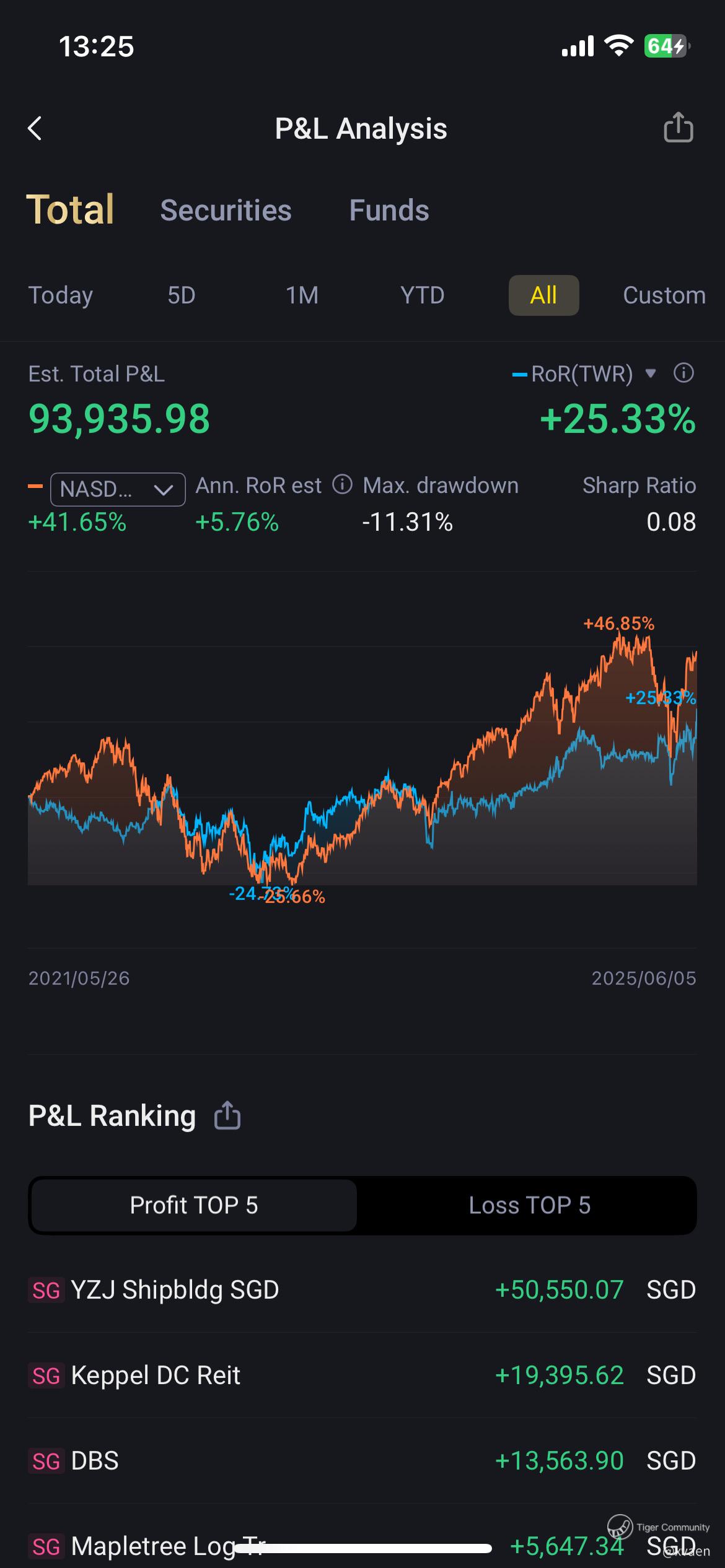The width and height of the screenshot is (725, 1568).
Task: Tap the battery indicator in status bar
Action: tap(666, 46)
